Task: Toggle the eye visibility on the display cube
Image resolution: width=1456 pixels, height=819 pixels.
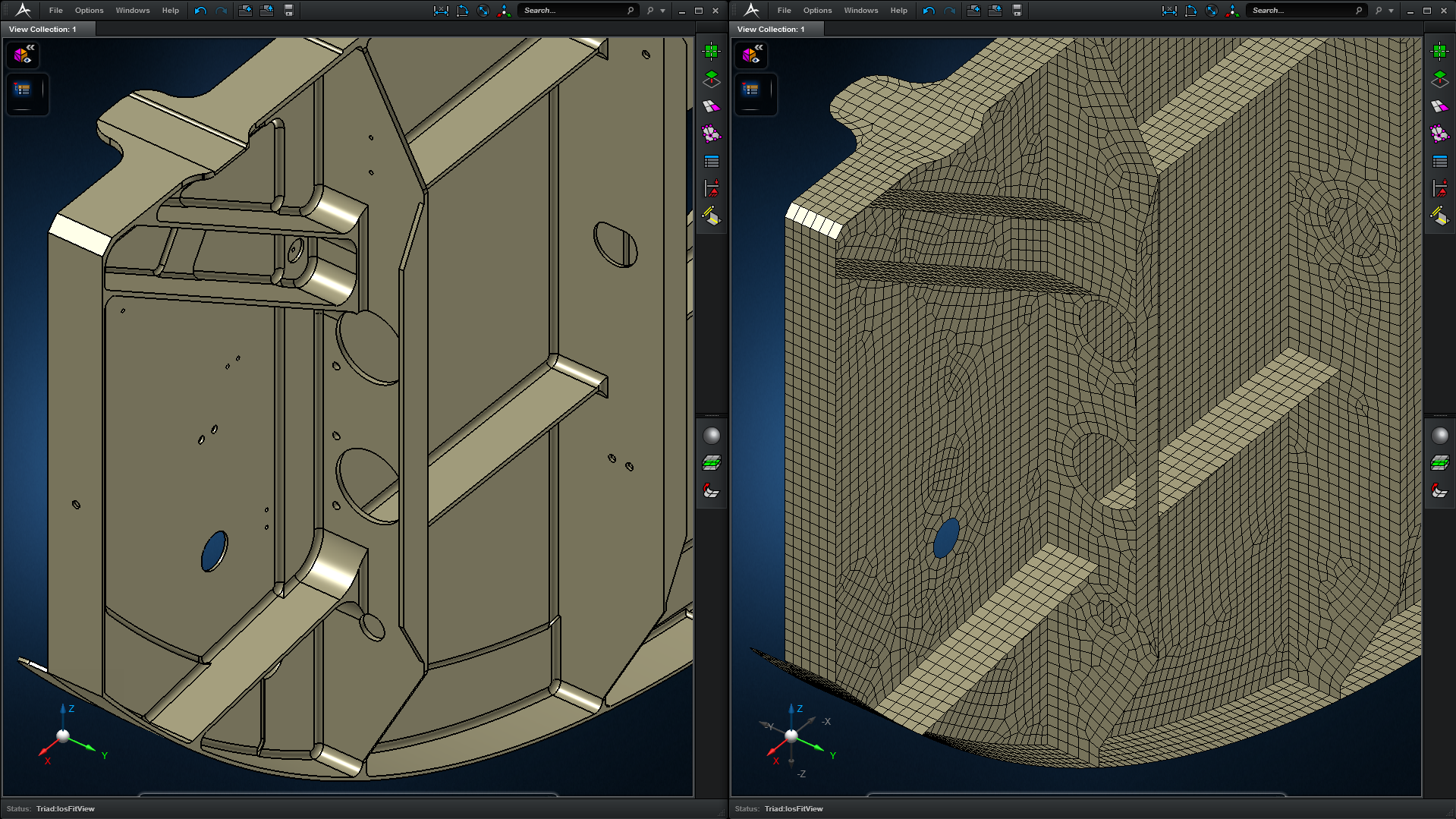Action: tap(27, 60)
